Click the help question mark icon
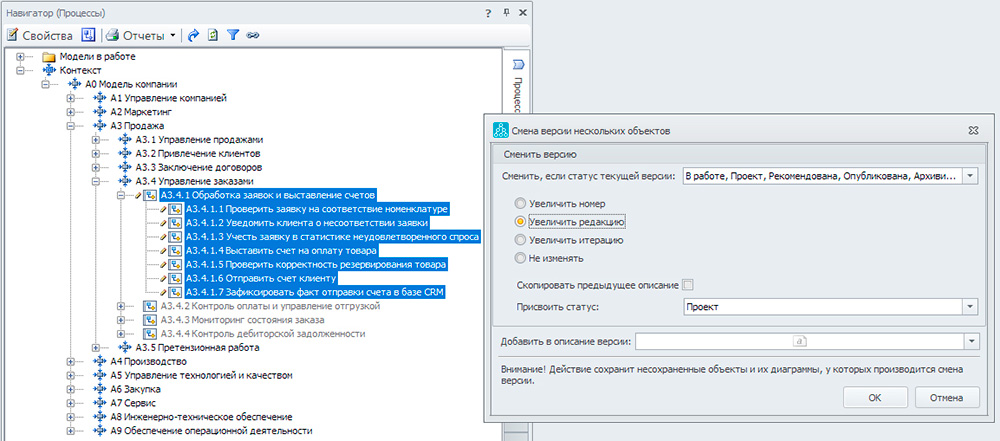Image resolution: width=1000 pixels, height=441 pixels. pos(488,12)
